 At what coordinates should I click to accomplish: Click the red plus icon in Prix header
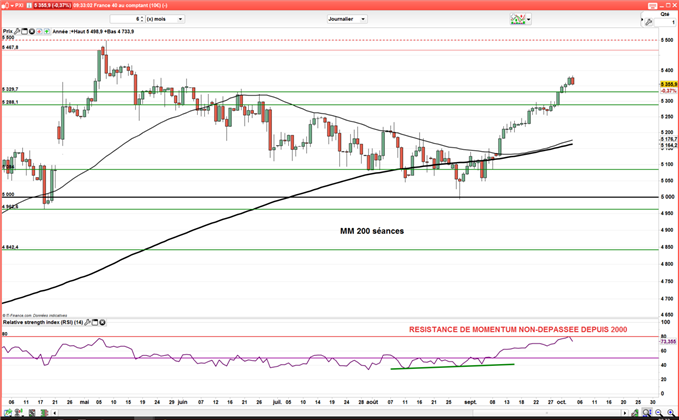[39, 31]
